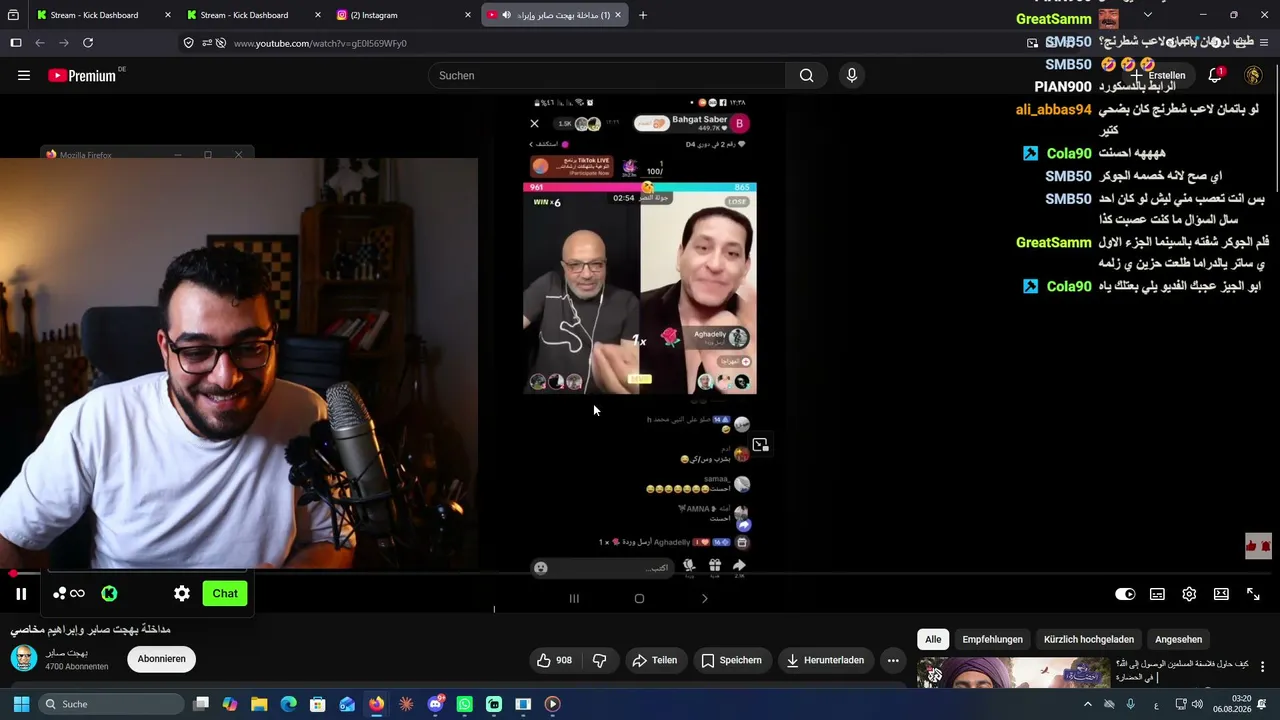Open Firefox from the taskbar
This screenshot has width=1280, height=720.
pyautogui.click(x=376, y=704)
